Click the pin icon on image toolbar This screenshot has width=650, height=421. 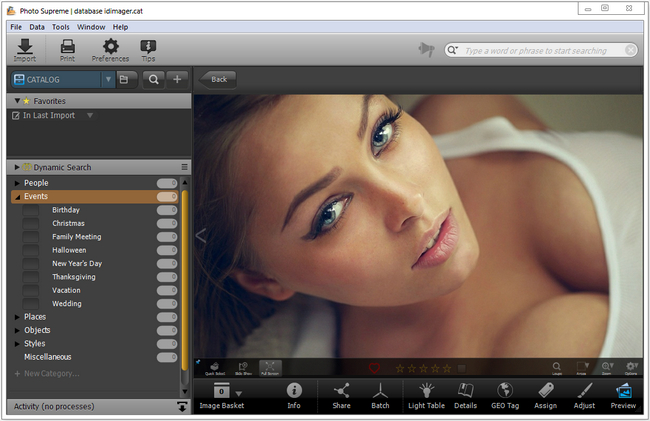(198, 362)
